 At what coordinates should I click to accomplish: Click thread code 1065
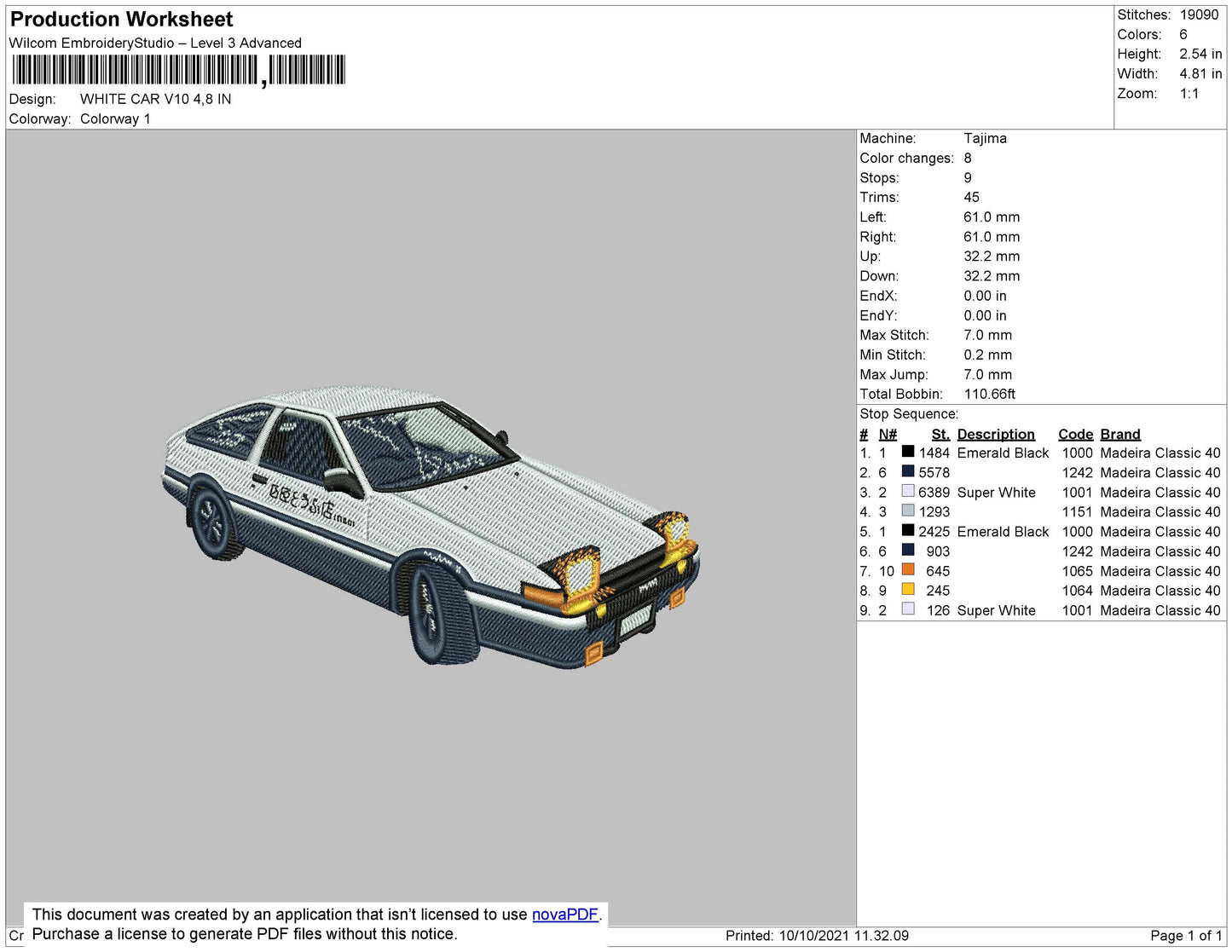click(x=1077, y=571)
